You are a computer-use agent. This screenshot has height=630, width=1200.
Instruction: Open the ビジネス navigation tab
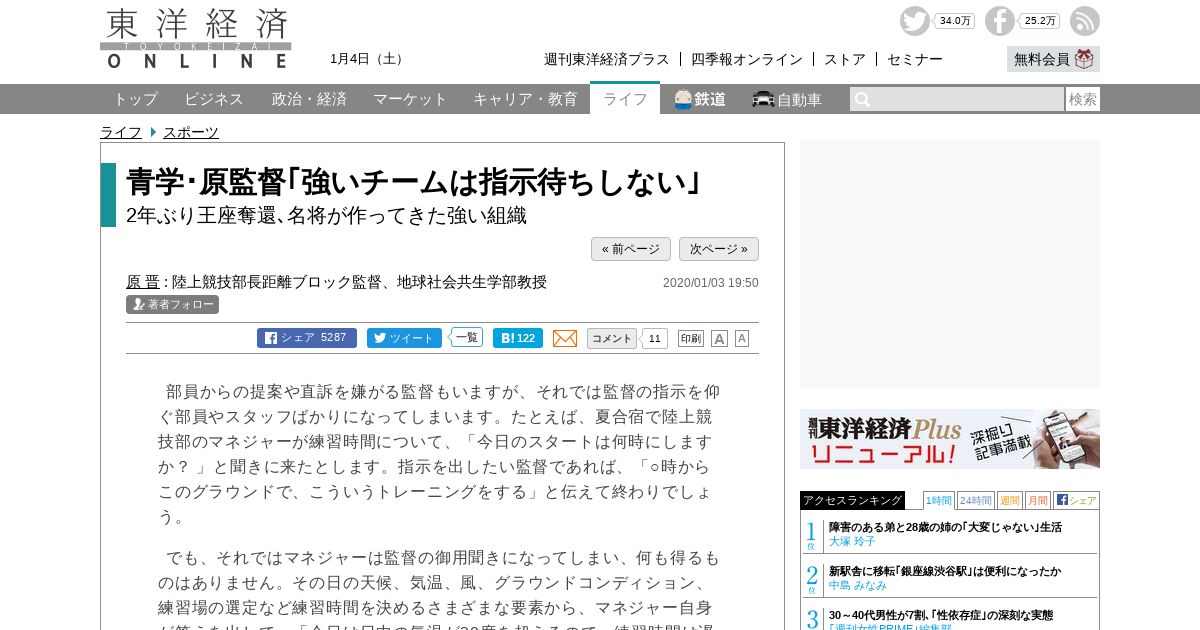(x=214, y=99)
